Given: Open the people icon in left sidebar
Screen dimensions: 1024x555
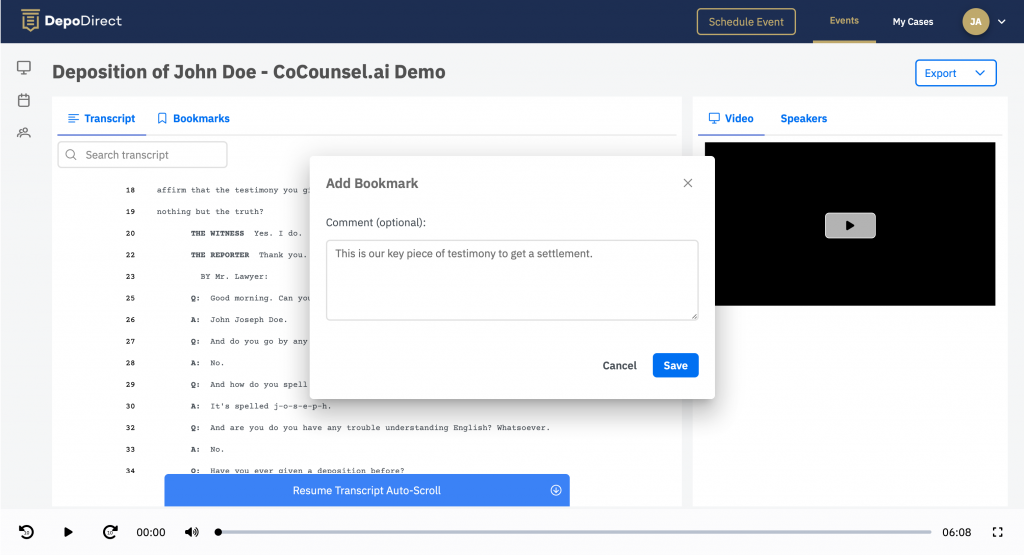Looking at the screenshot, I should tap(24, 132).
